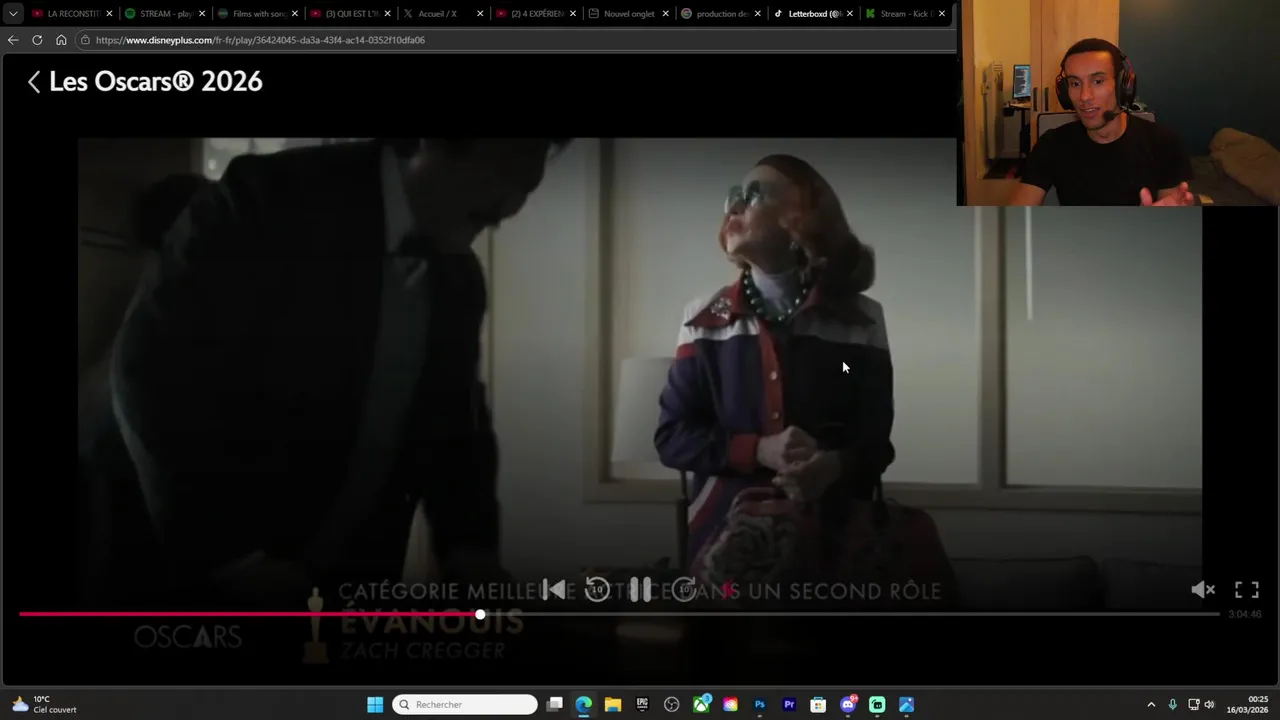Pause the video playback
The image size is (1280, 720).
click(640, 590)
